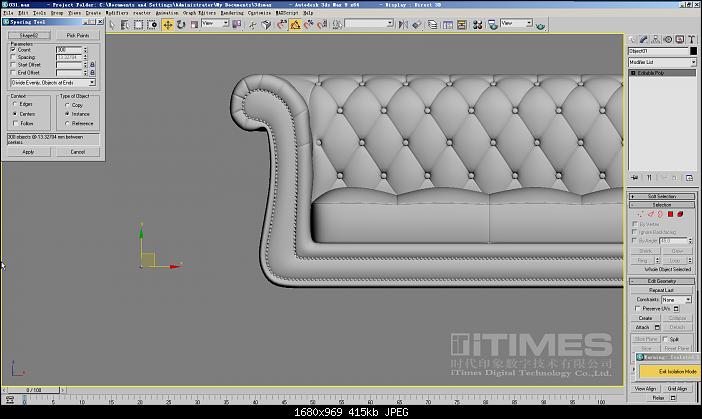Image resolution: width=702 pixels, height=419 pixels.
Task: Open the Layer Manager icon
Action: 432,25
